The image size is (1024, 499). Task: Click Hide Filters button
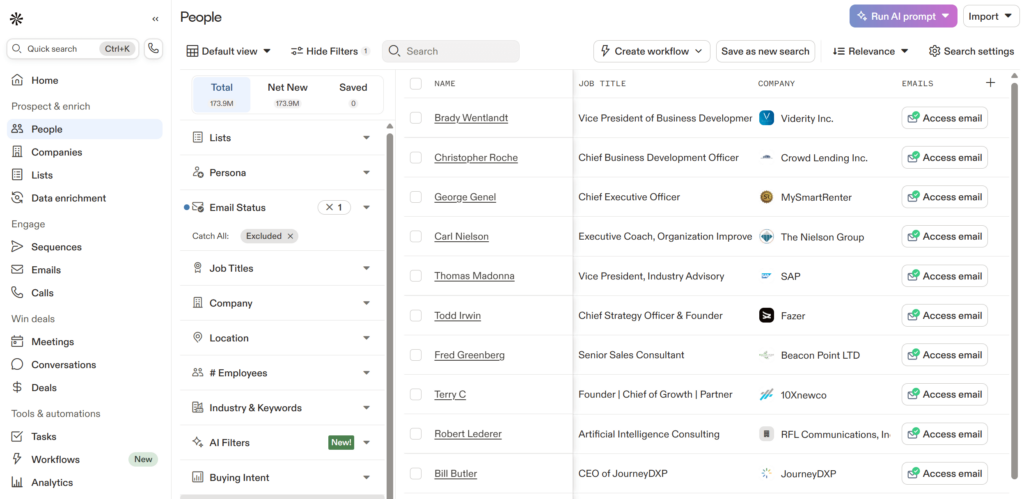point(330,51)
